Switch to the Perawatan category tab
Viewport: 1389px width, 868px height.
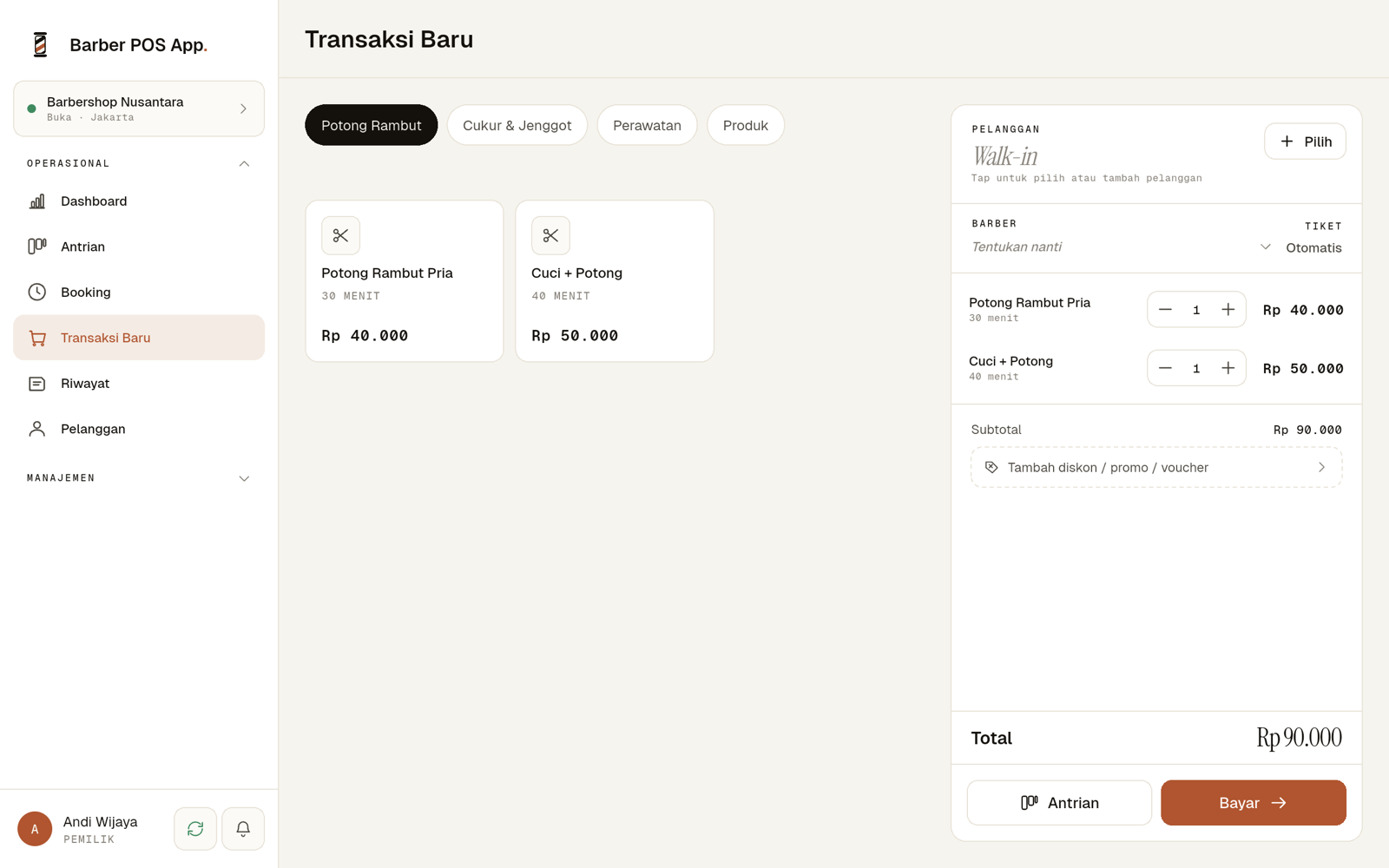tap(647, 125)
